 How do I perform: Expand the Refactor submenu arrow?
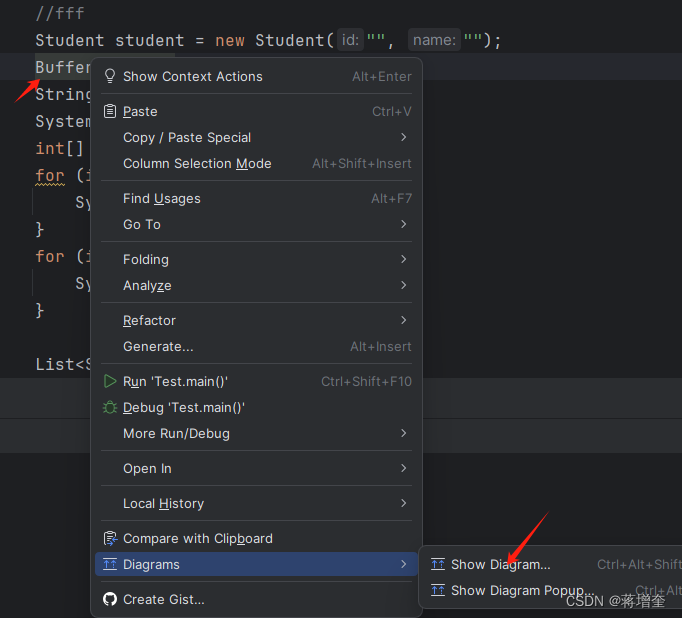tap(404, 321)
